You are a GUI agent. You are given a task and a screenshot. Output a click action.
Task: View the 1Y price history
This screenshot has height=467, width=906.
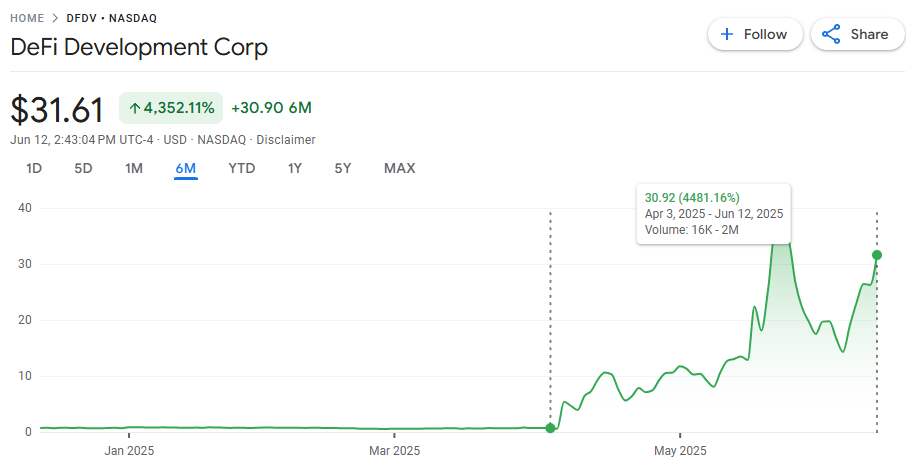(294, 168)
